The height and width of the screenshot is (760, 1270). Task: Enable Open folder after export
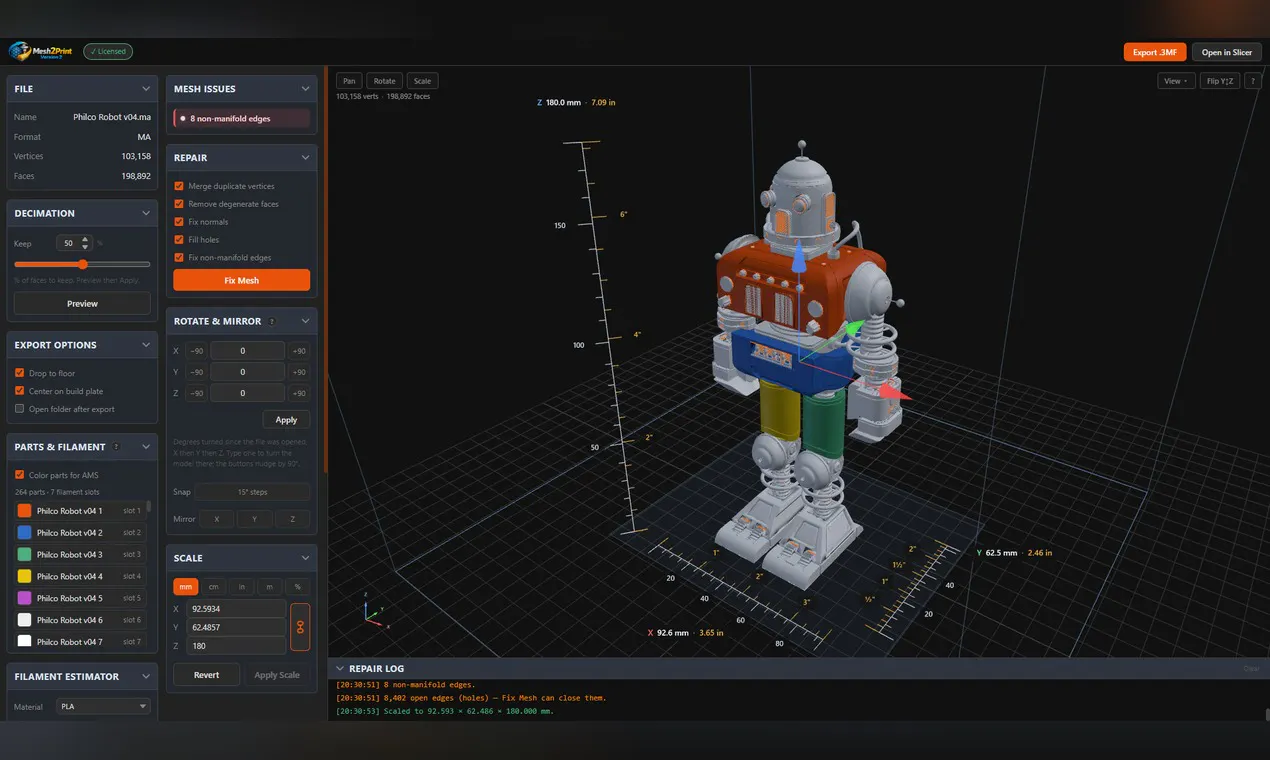pyautogui.click(x=19, y=409)
